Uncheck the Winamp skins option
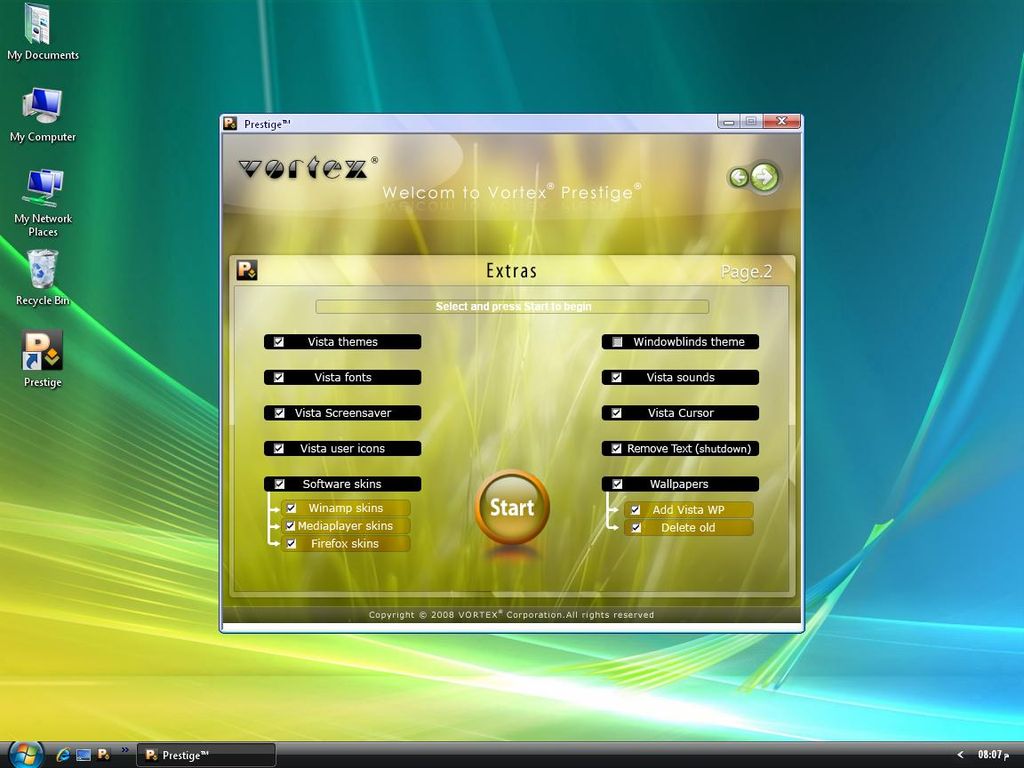 (292, 508)
